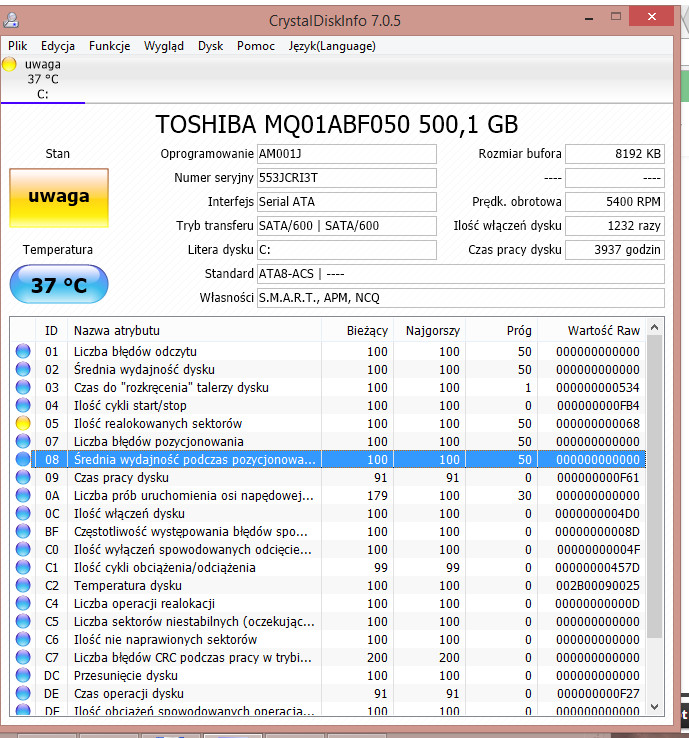Click status orb for attribute DE row
The height and width of the screenshot is (738, 689).
point(23,693)
